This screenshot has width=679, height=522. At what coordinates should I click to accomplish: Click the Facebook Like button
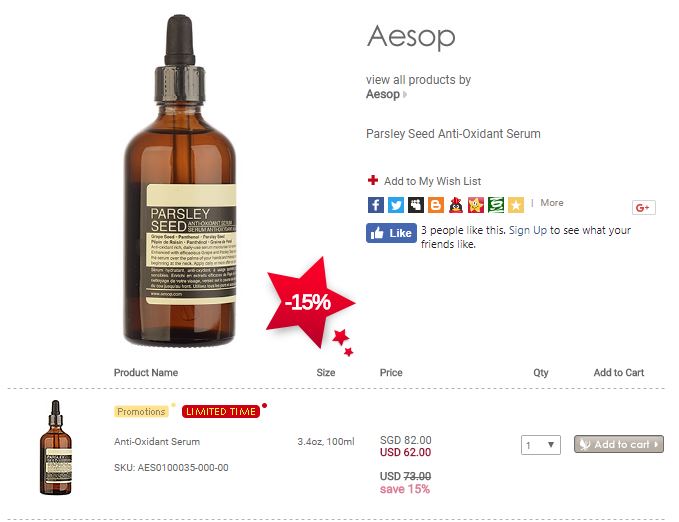coord(391,233)
